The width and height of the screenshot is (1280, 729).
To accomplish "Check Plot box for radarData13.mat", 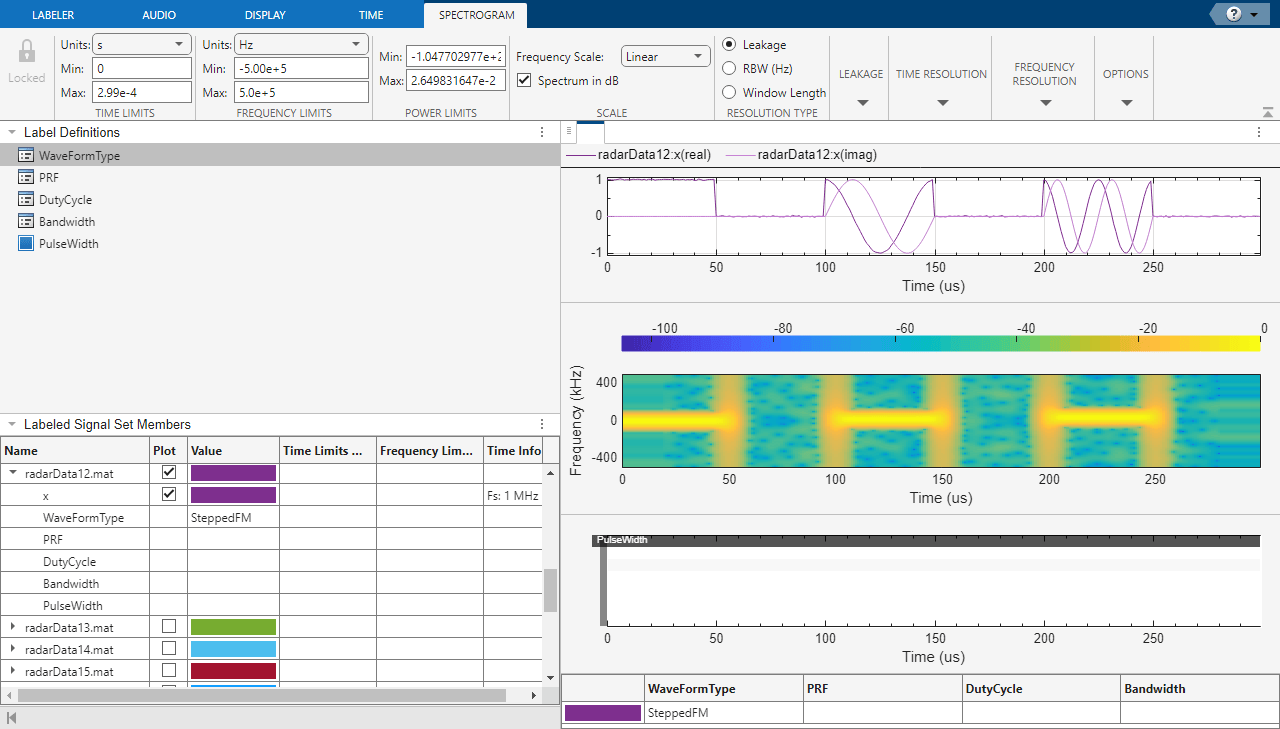I will tap(169, 626).
